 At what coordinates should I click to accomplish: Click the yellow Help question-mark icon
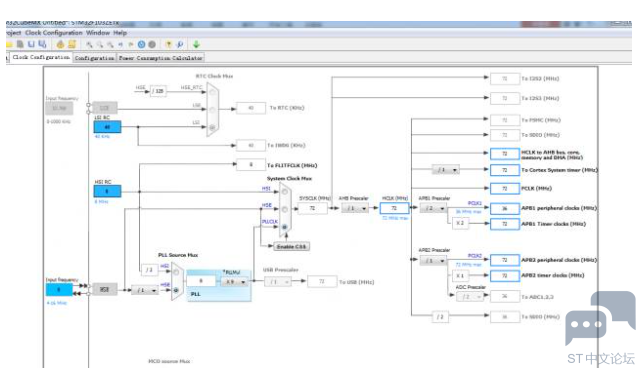168,44
